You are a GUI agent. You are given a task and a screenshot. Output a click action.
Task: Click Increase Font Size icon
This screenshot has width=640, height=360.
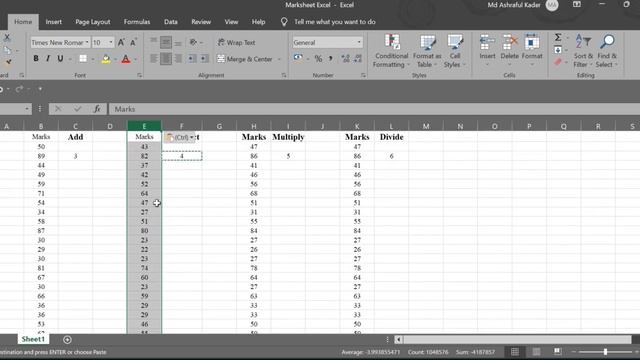pos(121,42)
